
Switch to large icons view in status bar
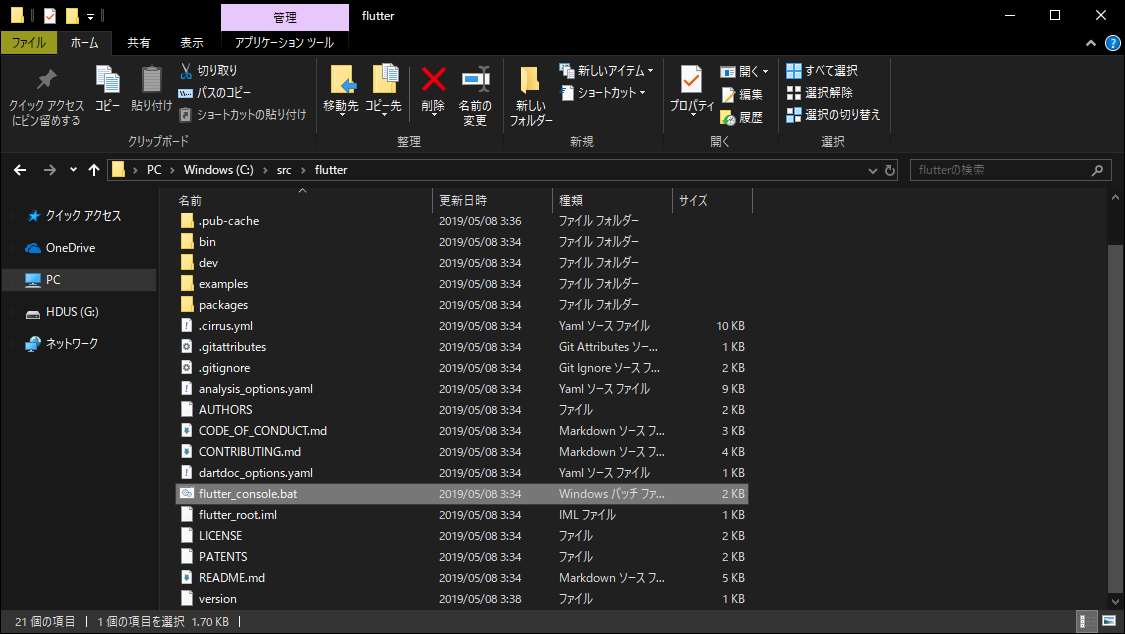pos(1109,621)
